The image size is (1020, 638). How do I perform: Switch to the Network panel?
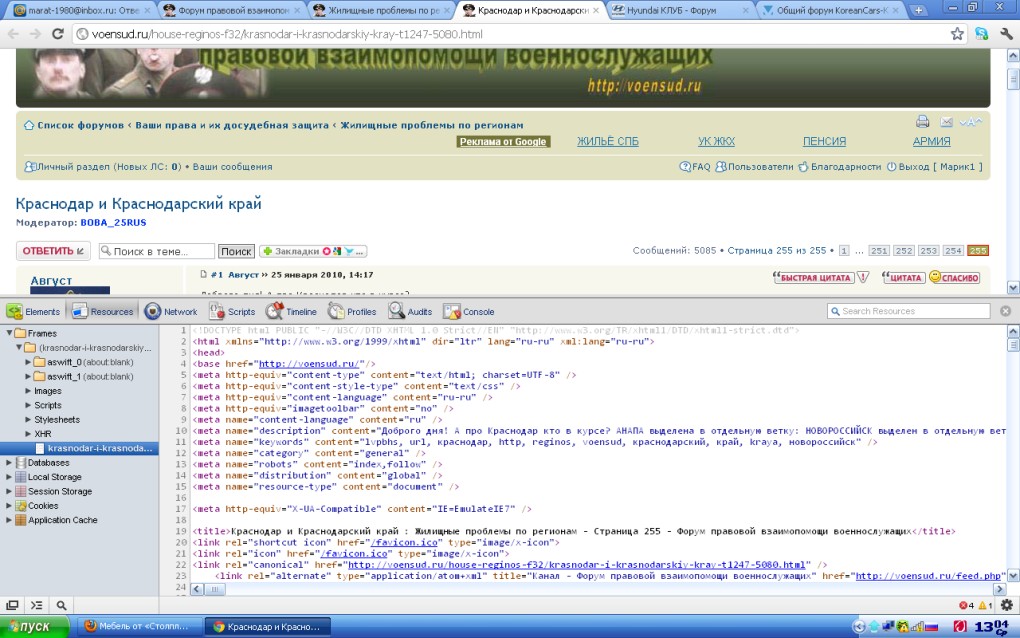pos(171,312)
